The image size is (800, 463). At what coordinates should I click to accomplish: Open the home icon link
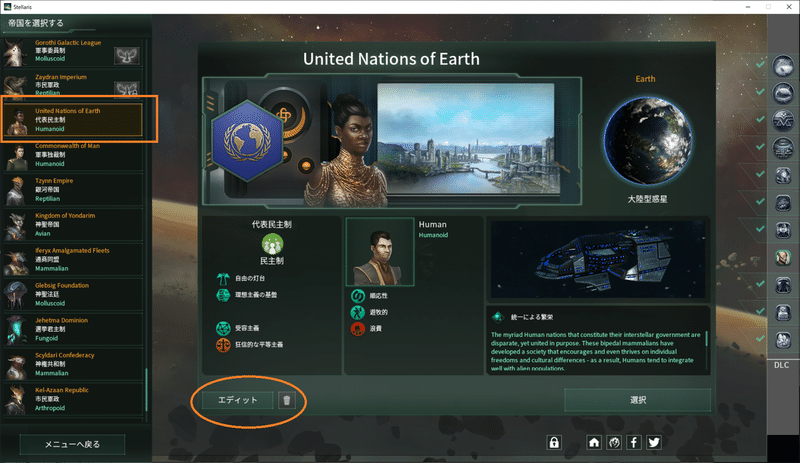coord(594,442)
